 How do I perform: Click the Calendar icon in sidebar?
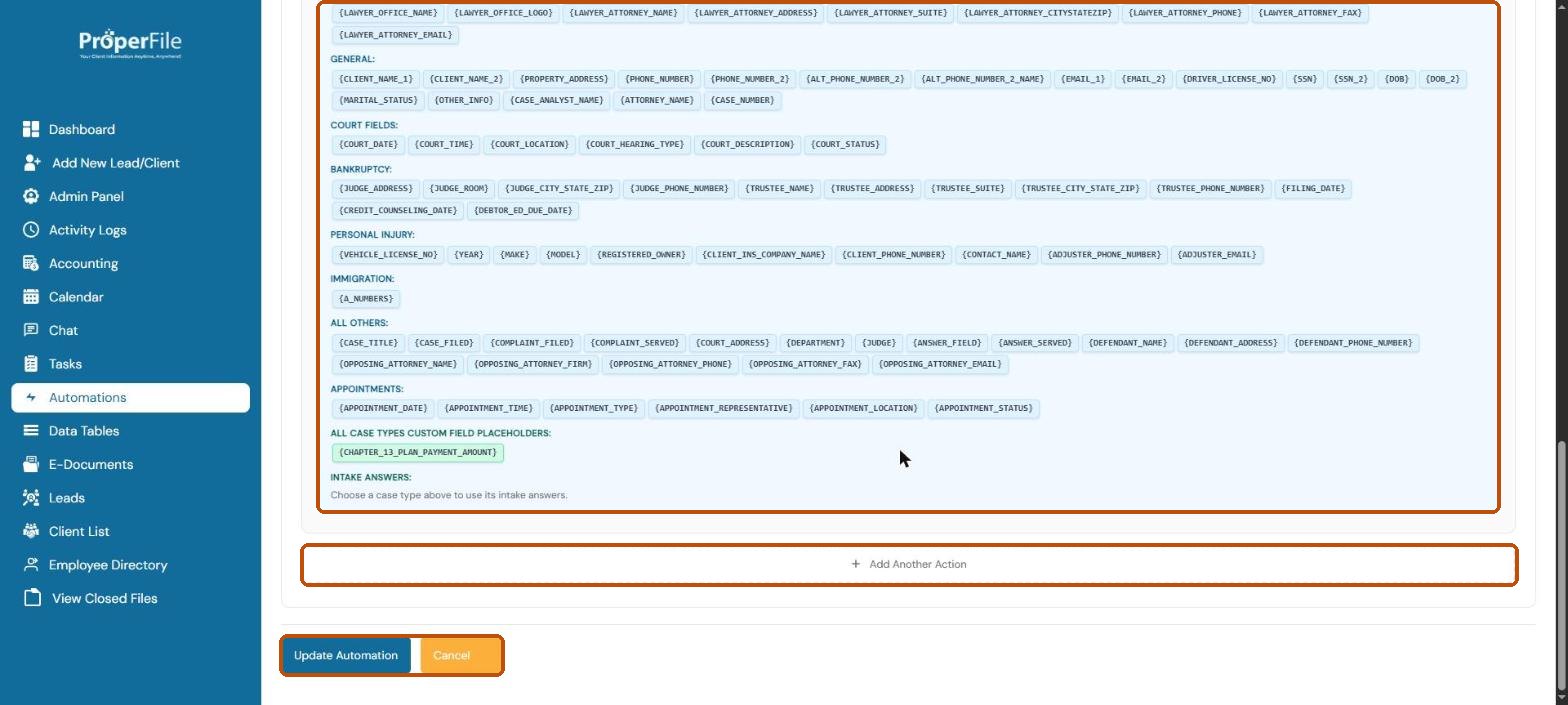coord(31,297)
